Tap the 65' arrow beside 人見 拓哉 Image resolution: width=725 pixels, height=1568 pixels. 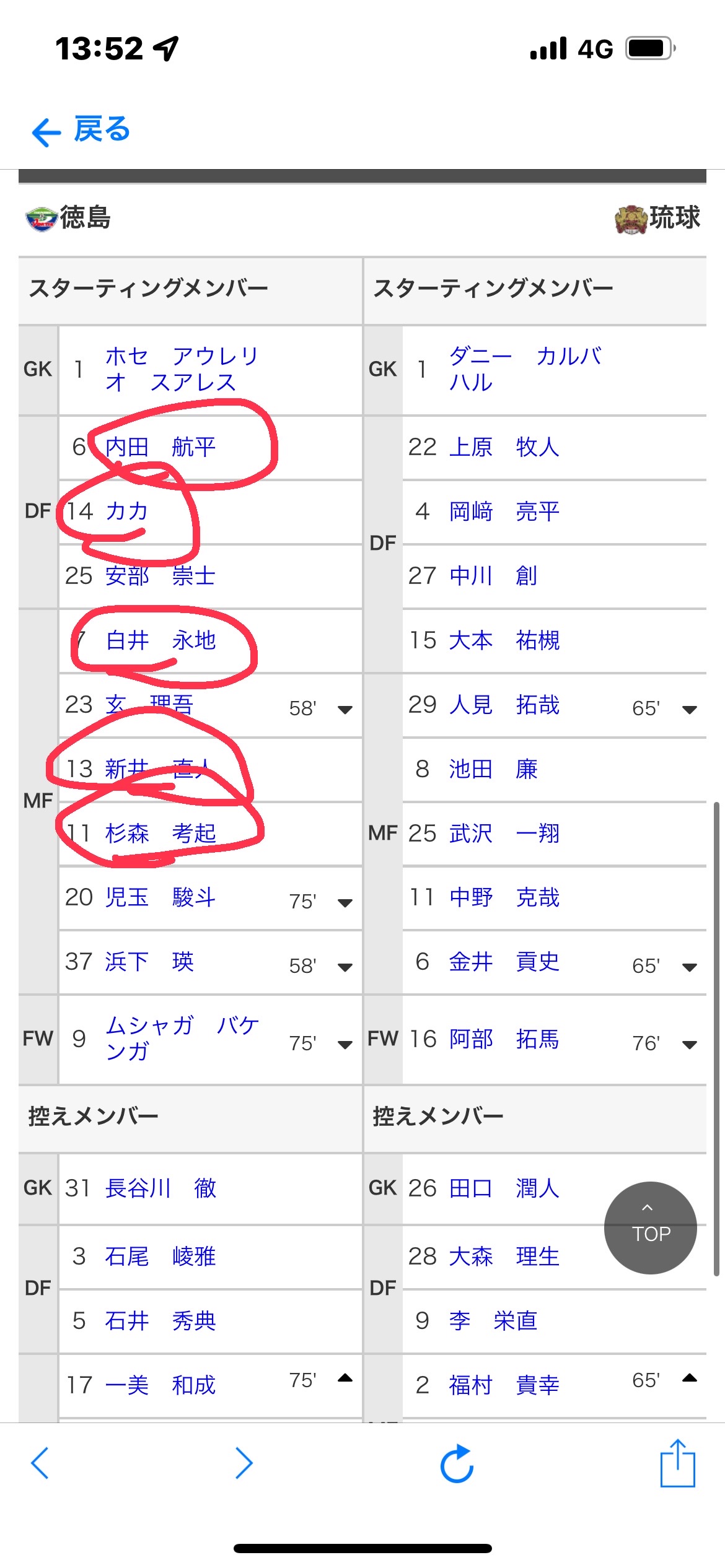pyautogui.click(x=689, y=710)
